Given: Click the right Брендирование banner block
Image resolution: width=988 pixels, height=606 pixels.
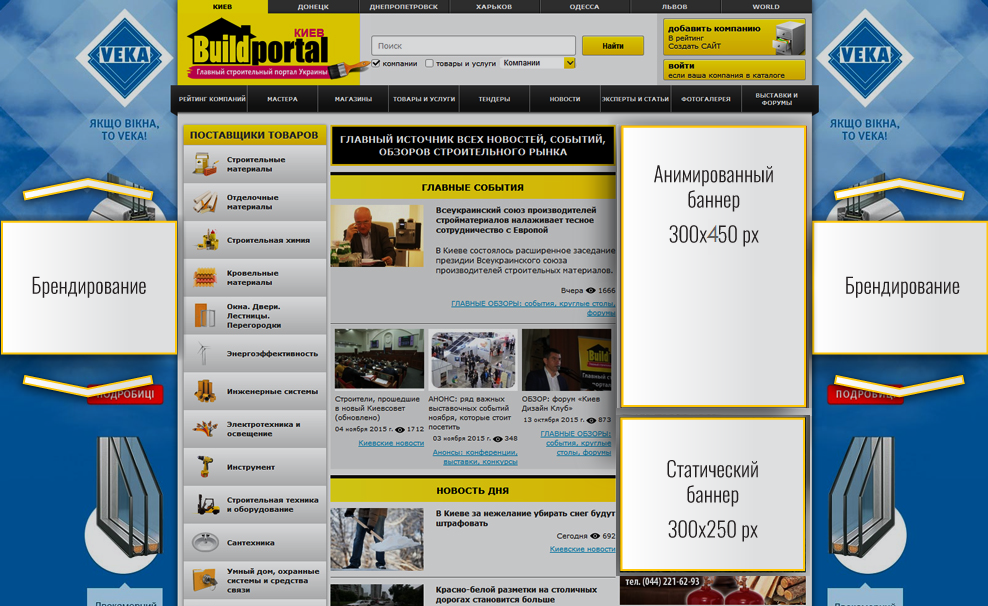Looking at the screenshot, I should pos(900,287).
